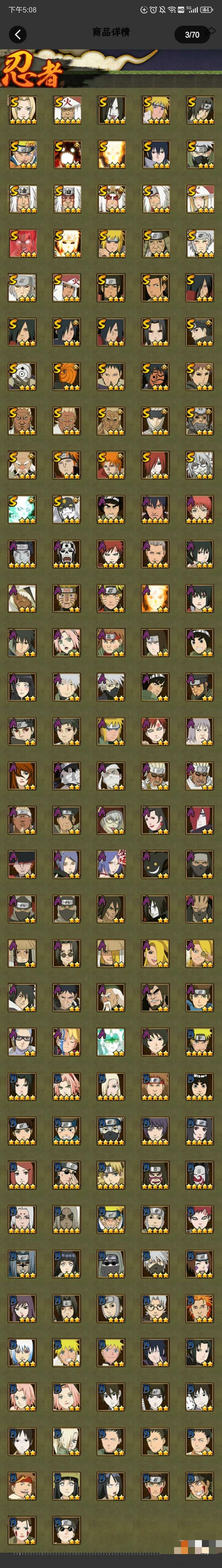Open the 3/70 image counter
The height and width of the screenshot is (1568, 222).
192,35
